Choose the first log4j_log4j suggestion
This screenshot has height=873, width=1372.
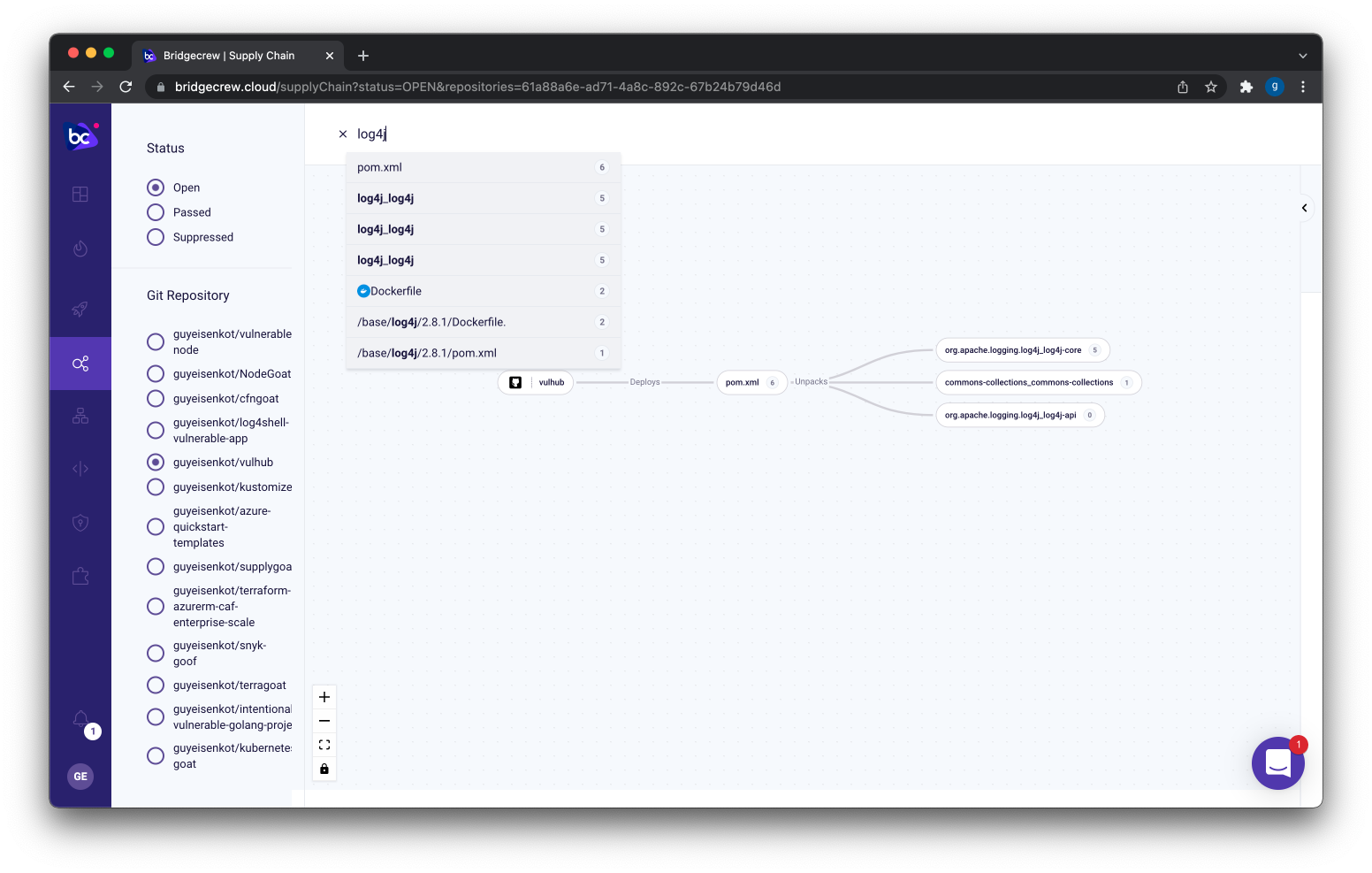tap(483, 198)
